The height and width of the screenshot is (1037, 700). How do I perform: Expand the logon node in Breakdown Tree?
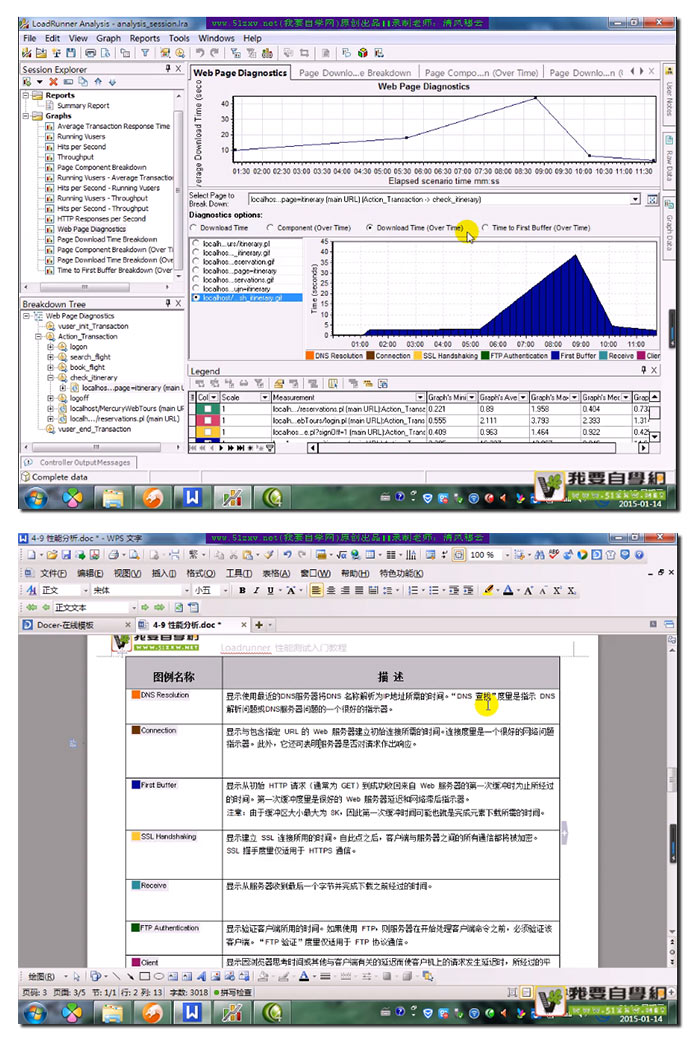tap(50, 347)
